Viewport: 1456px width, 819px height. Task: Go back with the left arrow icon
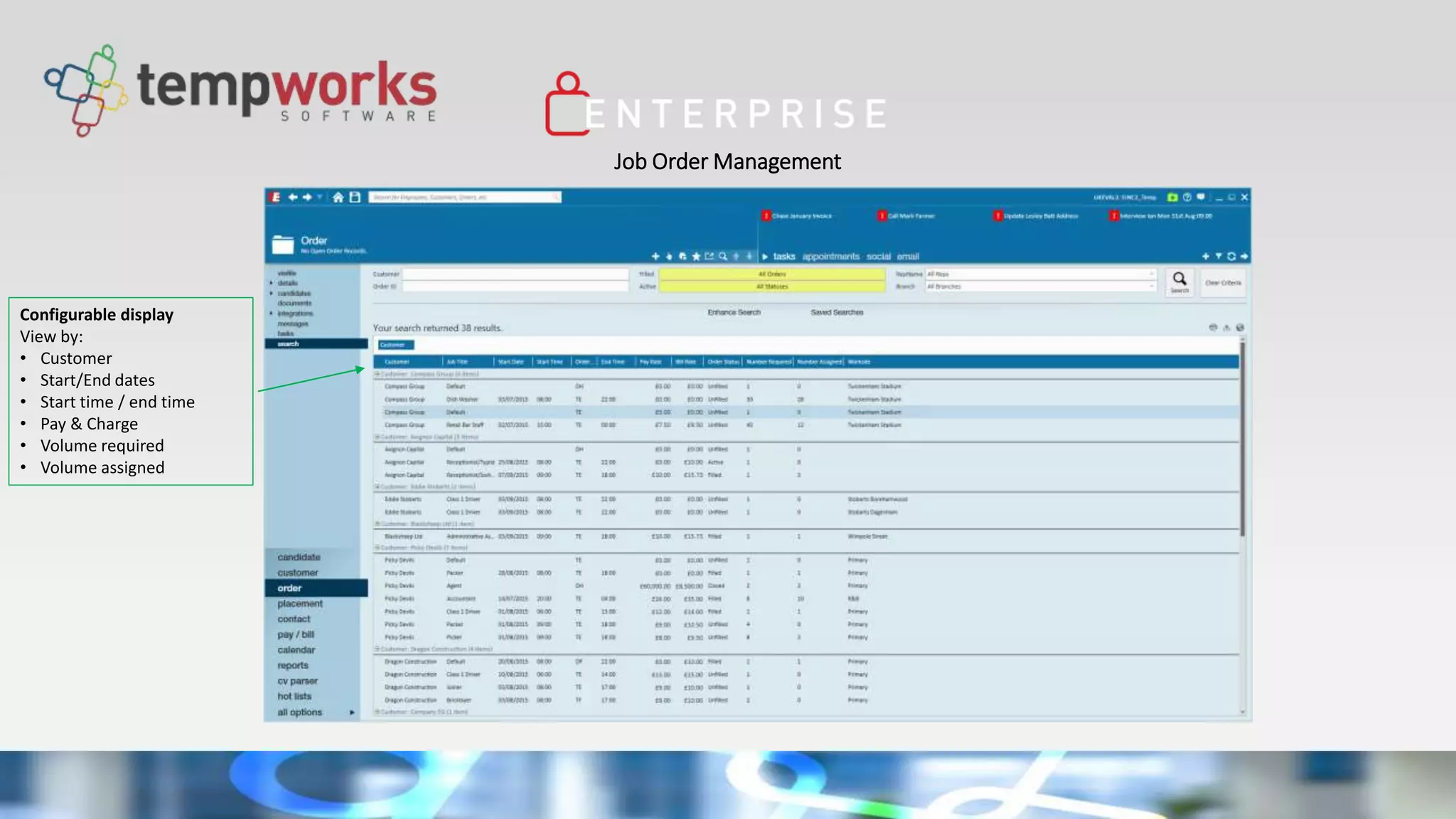pyautogui.click(x=293, y=197)
